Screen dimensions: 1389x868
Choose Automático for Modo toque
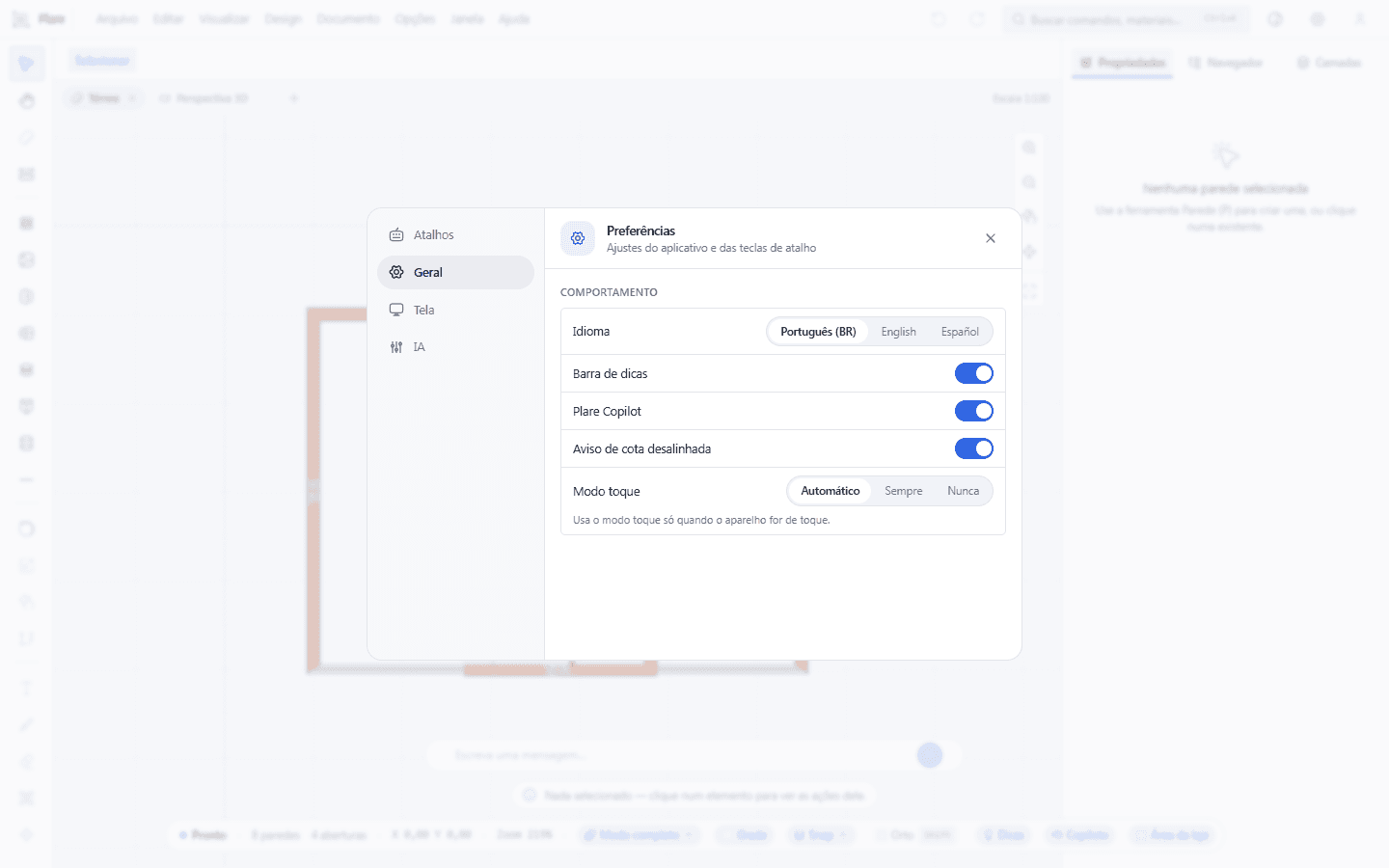(830, 491)
